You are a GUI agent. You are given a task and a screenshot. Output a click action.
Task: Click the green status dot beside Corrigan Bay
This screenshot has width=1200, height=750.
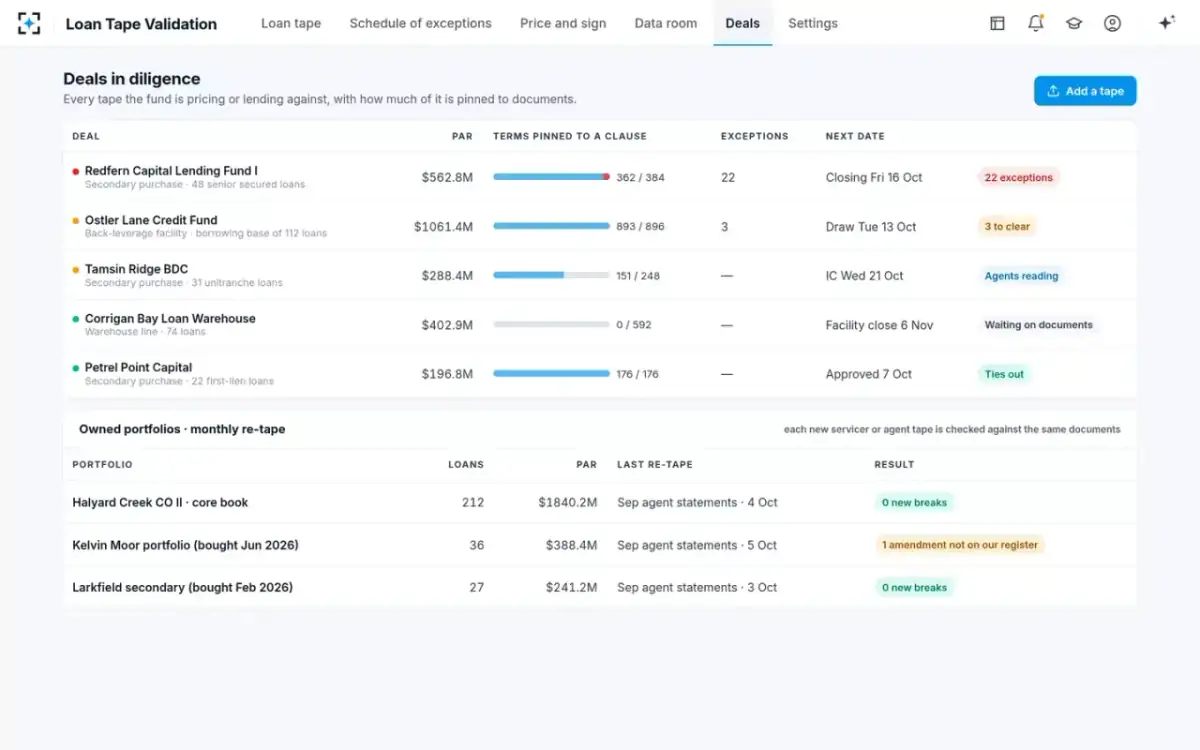[76, 318]
